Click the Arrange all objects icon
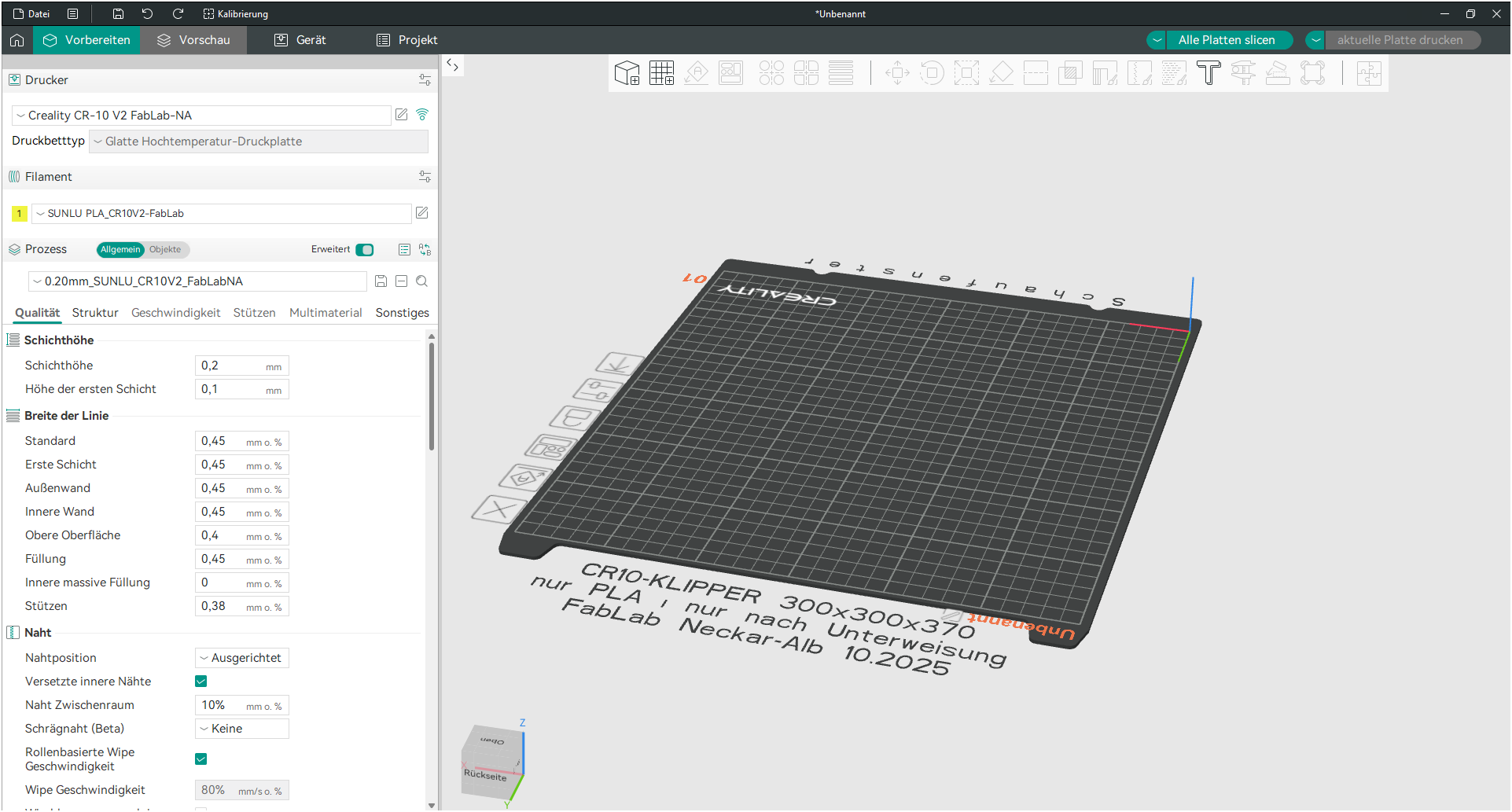Screen dimensions: 1512x812 click(x=730, y=73)
